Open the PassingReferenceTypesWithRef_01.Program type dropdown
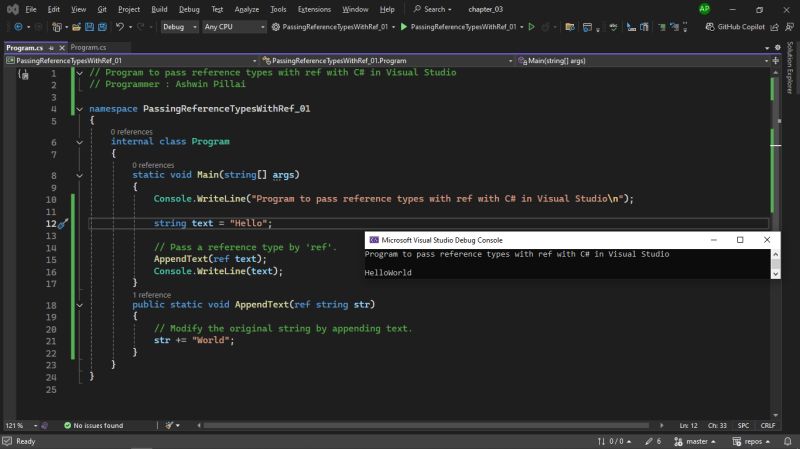This screenshot has height=449, width=800. point(387,61)
